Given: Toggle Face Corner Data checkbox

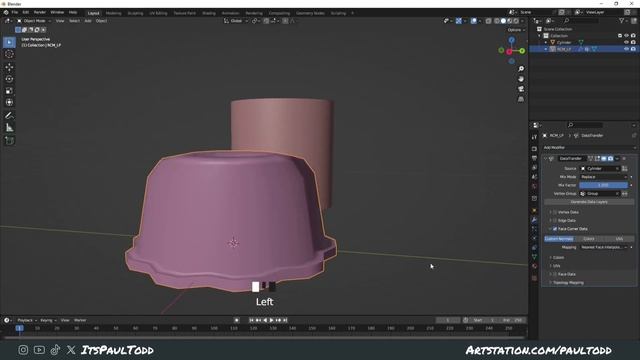Looking at the screenshot, I should pos(555,229).
